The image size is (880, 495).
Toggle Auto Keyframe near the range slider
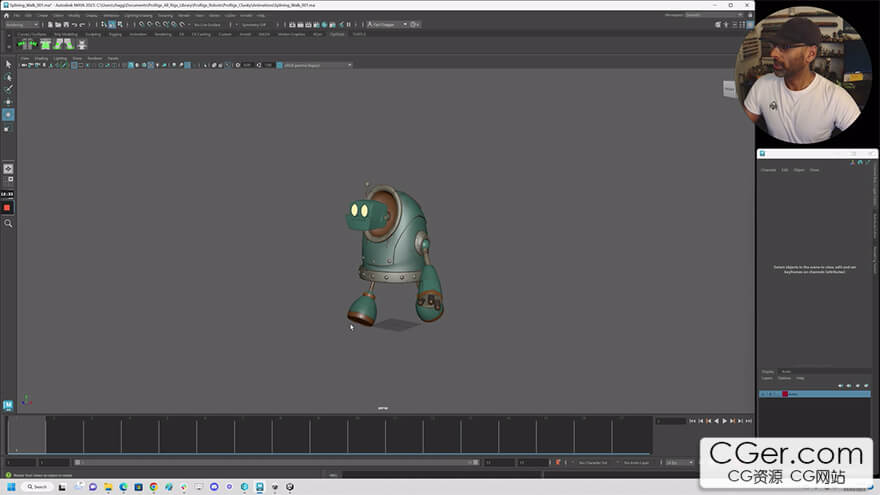(558, 462)
